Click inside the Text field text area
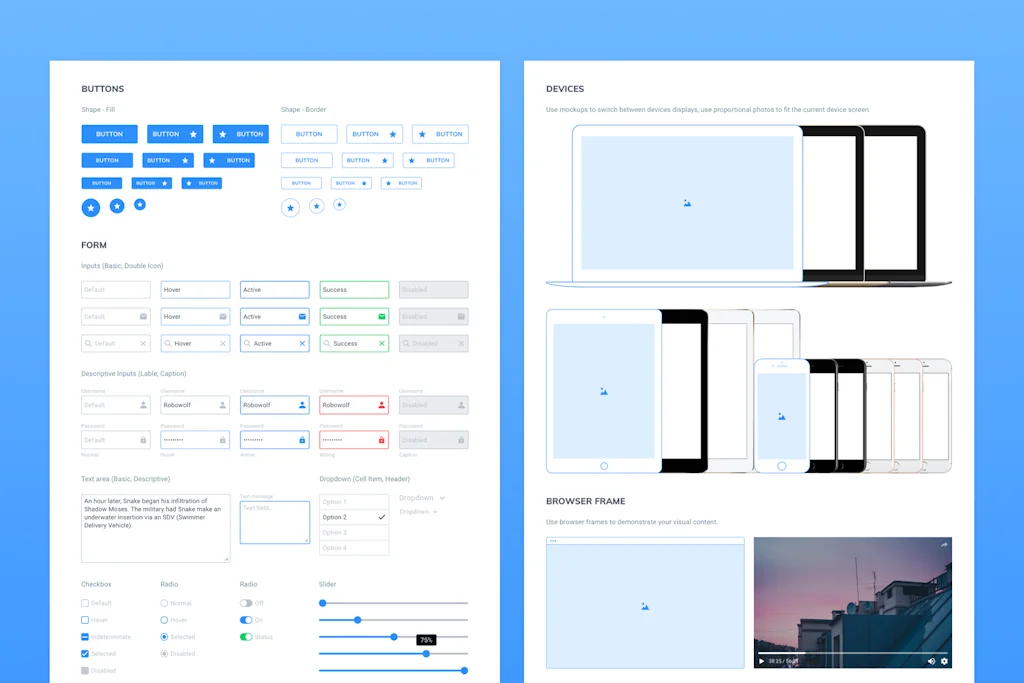Screen dimensions: 1024x683 [x=274, y=521]
